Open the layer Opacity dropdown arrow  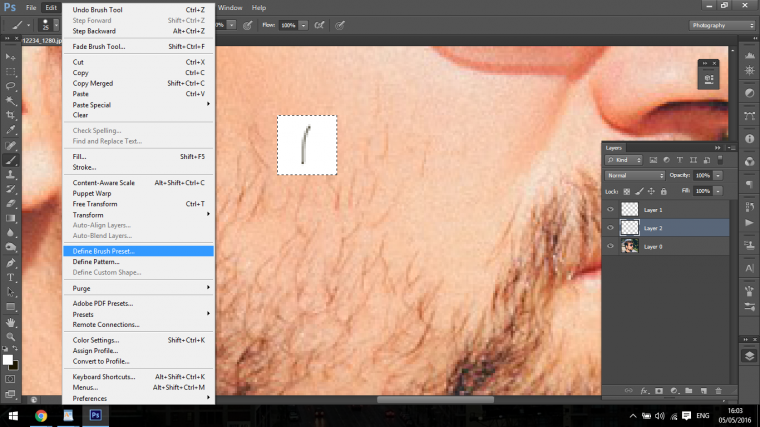pos(718,175)
